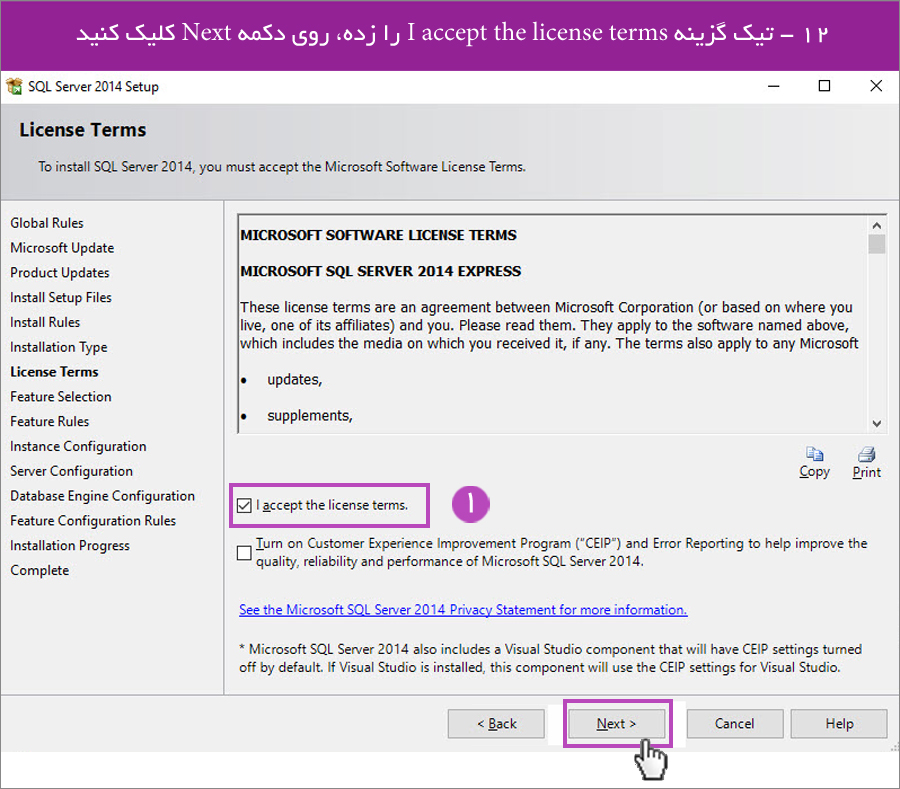This screenshot has width=900, height=789.
Task: Click the Back button
Action: pyautogui.click(x=496, y=724)
